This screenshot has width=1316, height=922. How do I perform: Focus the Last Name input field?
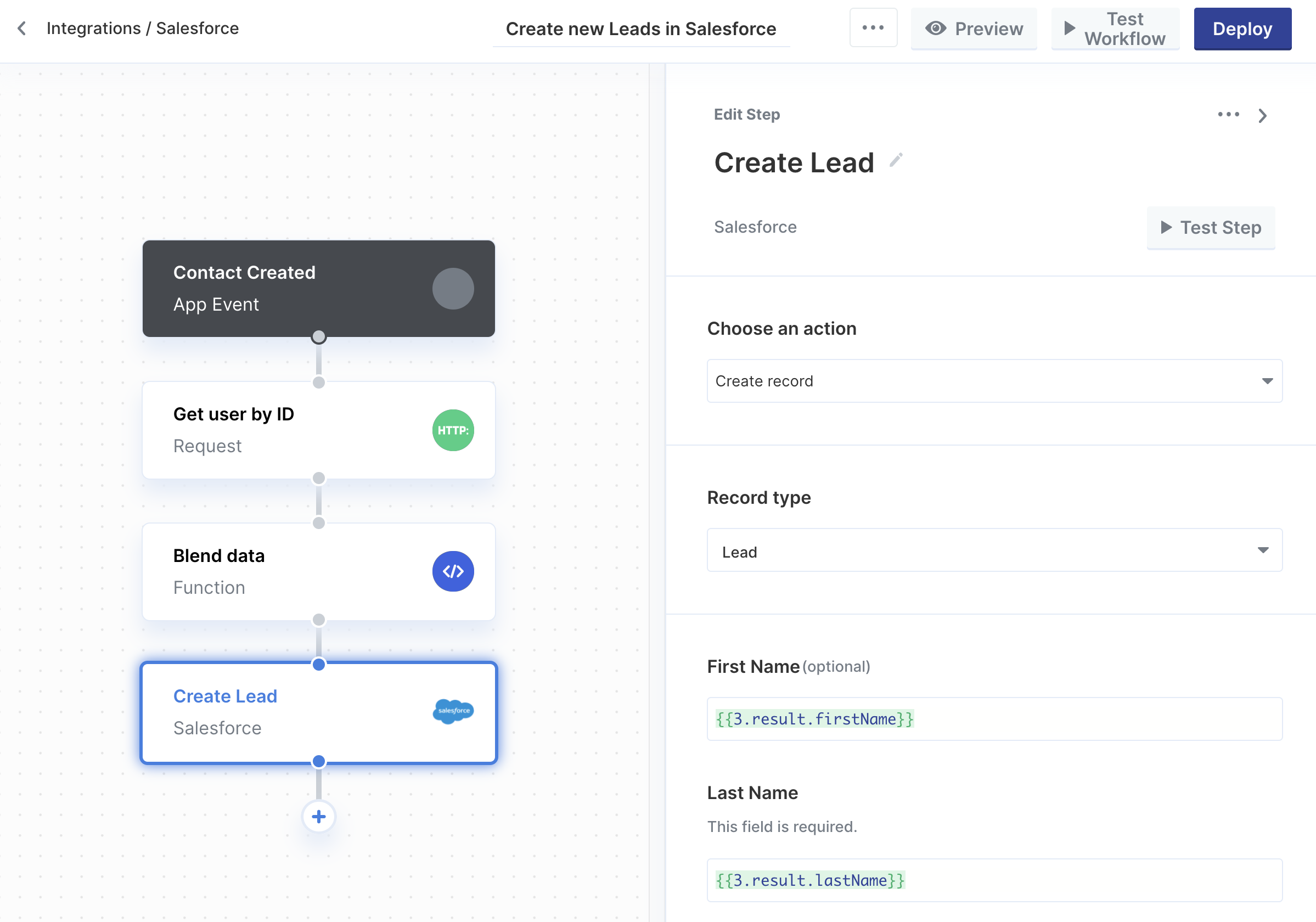coord(994,880)
